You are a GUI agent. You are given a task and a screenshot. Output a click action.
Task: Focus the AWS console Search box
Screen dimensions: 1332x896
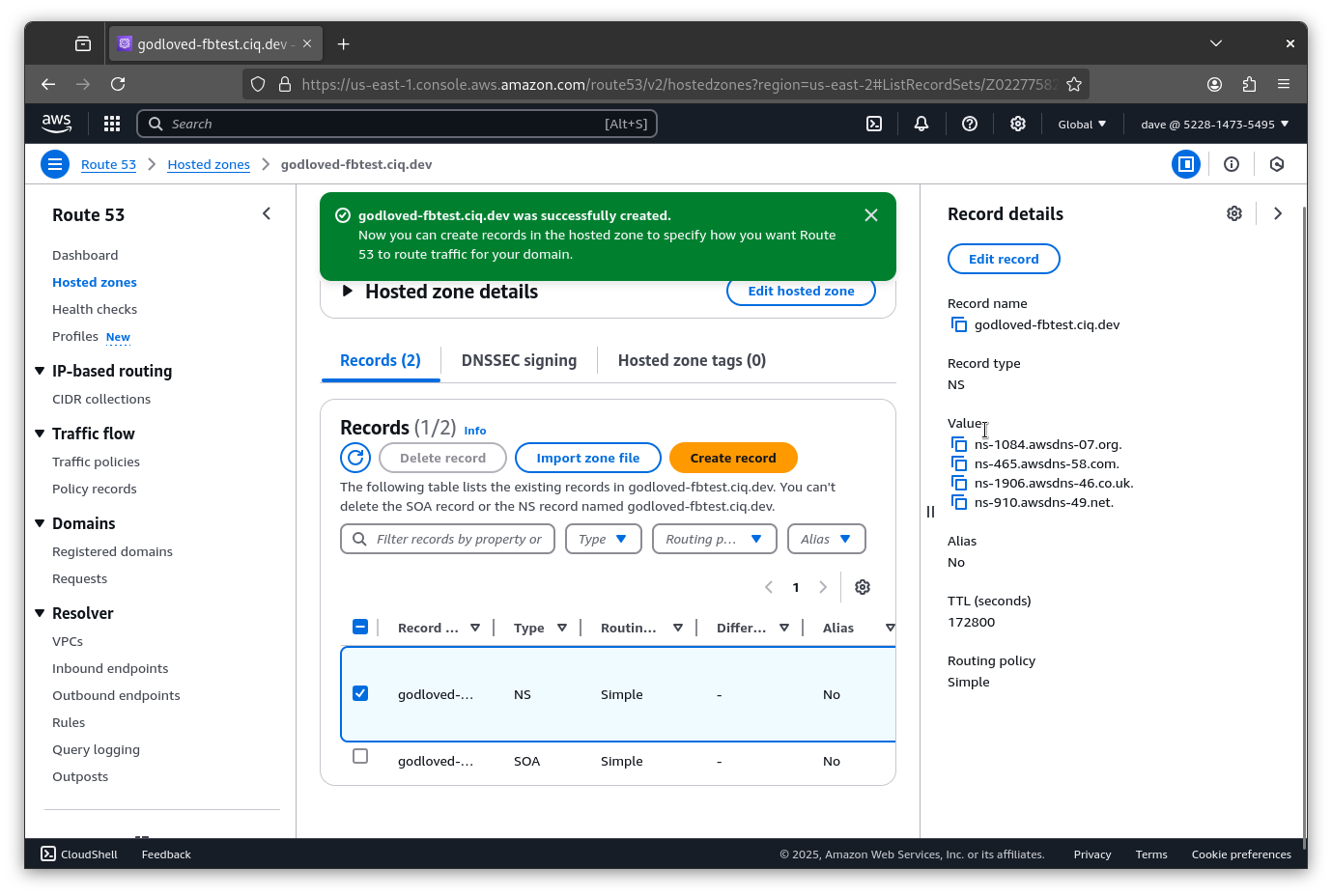pos(397,124)
